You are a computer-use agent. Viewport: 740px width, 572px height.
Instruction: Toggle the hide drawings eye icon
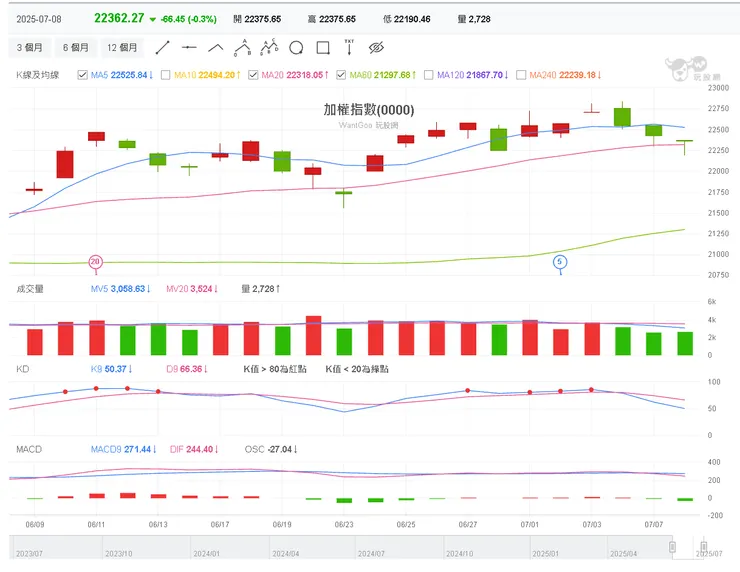tap(376, 48)
